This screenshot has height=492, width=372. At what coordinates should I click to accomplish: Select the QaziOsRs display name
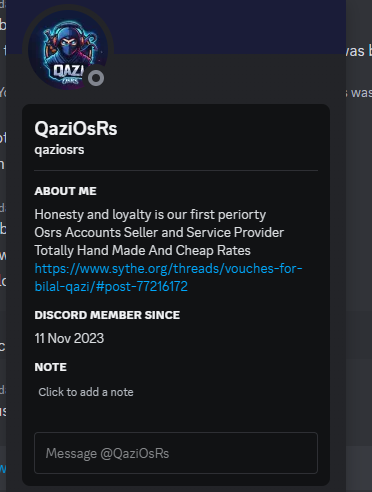76,129
